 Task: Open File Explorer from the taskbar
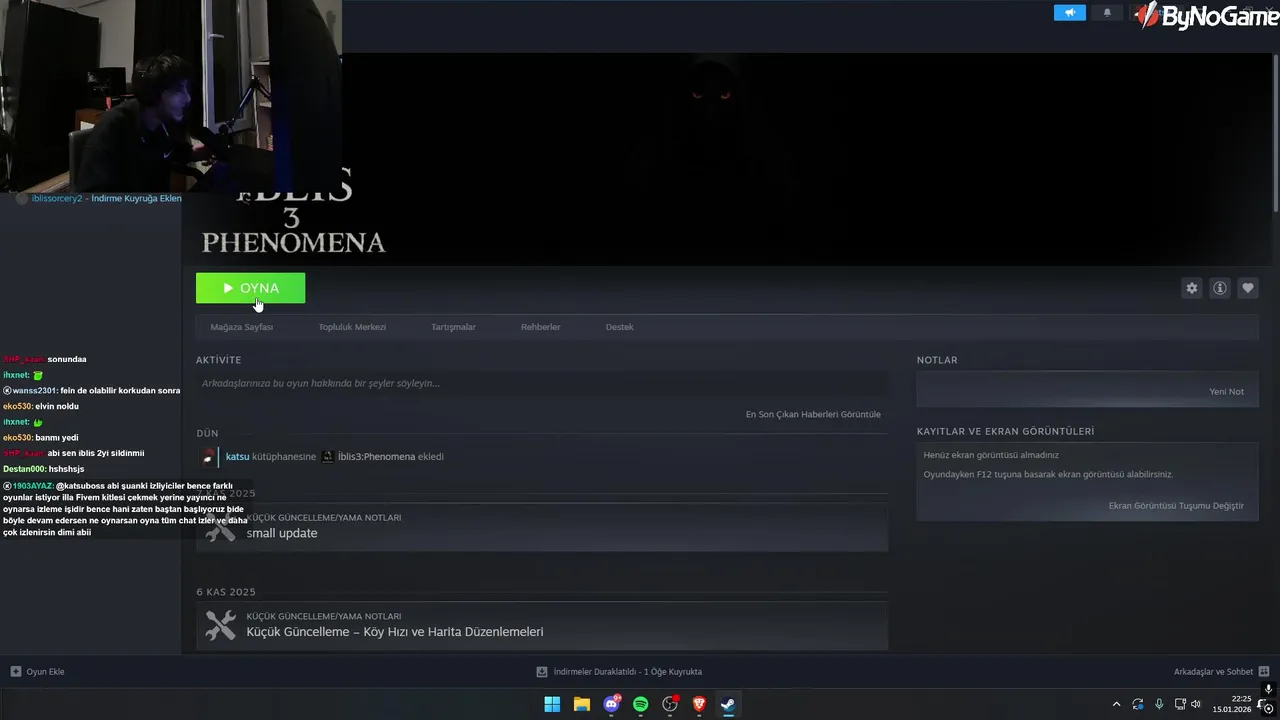point(581,704)
